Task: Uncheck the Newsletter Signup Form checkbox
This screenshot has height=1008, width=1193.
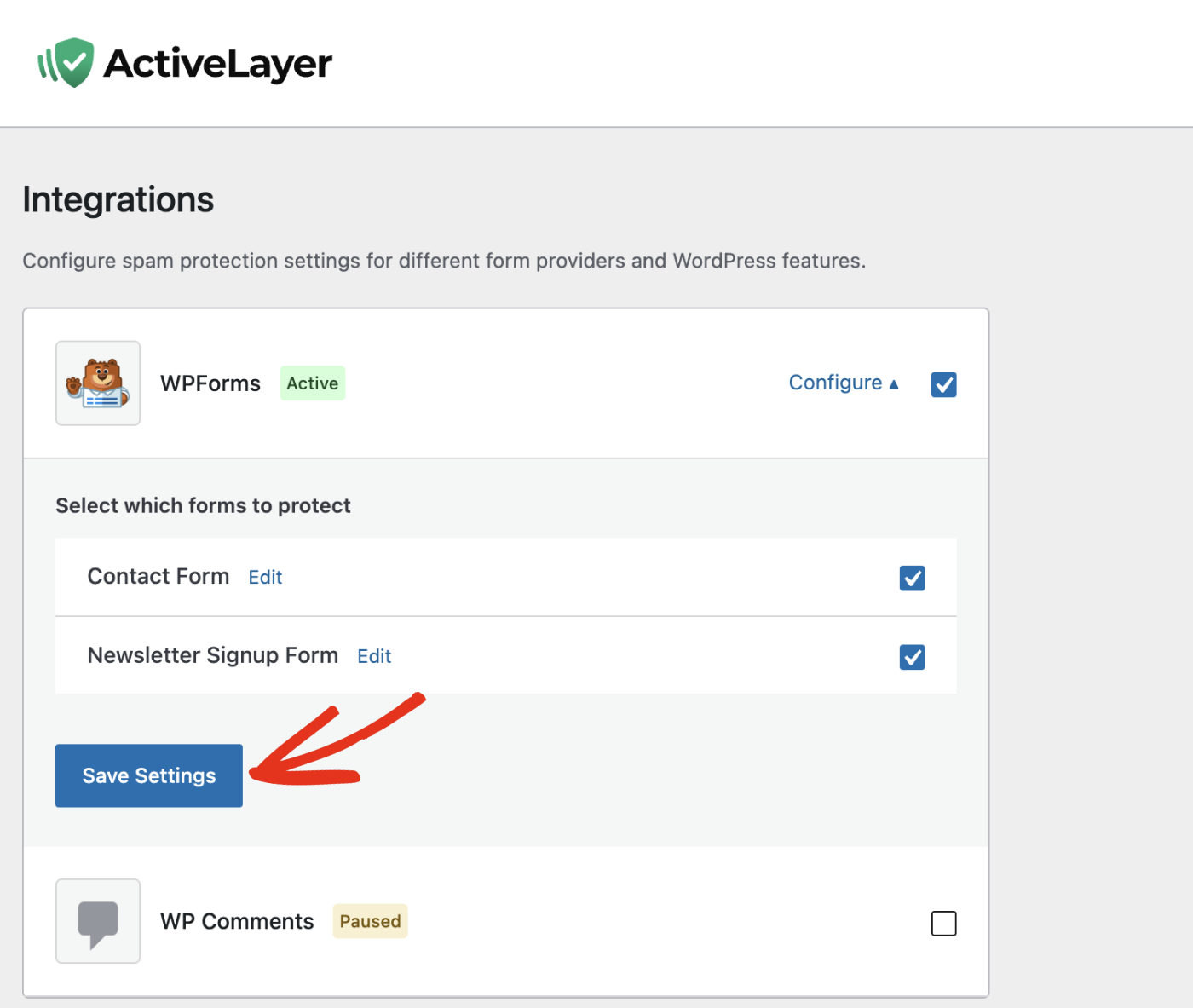Action: point(912,657)
